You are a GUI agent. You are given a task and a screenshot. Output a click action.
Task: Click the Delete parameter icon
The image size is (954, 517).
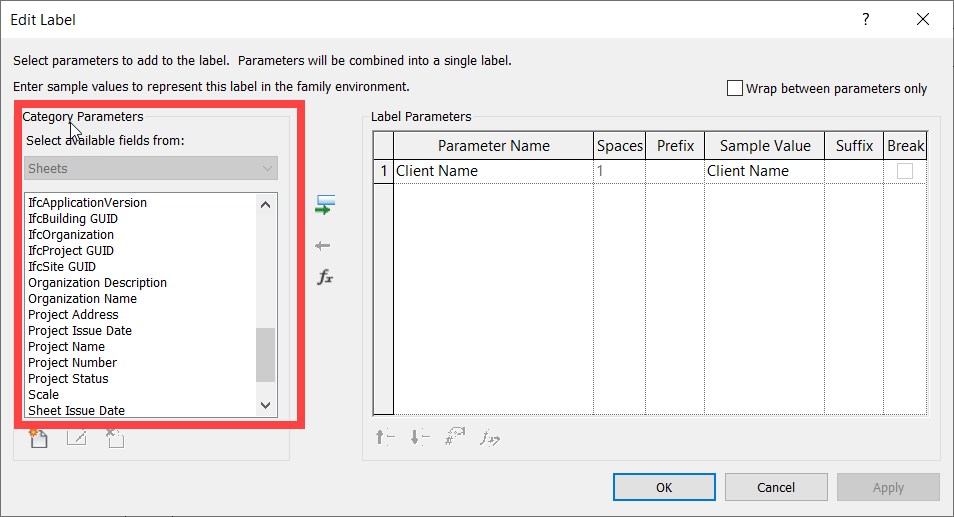click(114, 438)
